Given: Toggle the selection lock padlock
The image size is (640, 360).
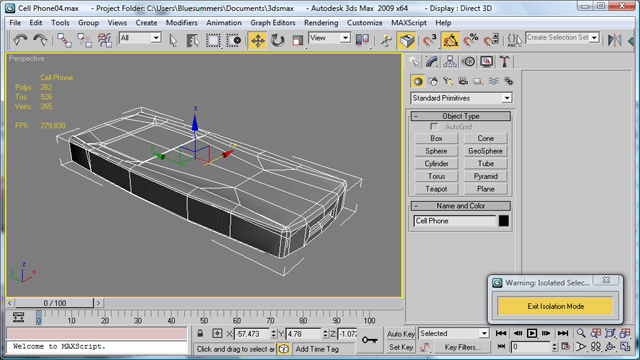Looking at the screenshot, I should (200, 333).
